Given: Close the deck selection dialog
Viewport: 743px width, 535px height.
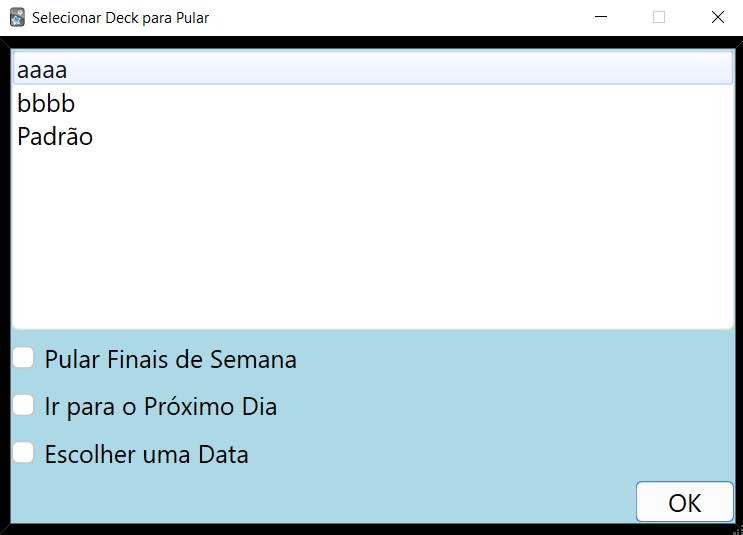Looking at the screenshot, I should (x=717, y=17).
